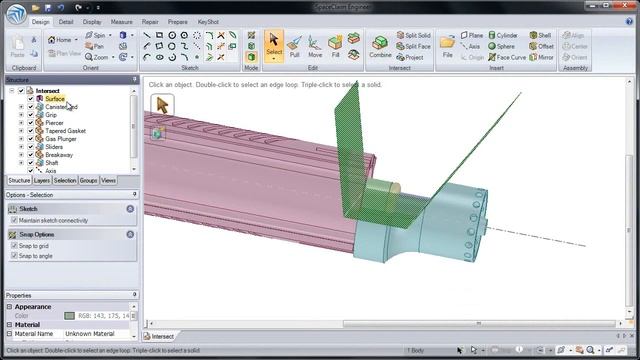Activate the Move tool
Screen dimensions: 640x360
(x=315, y=46)
